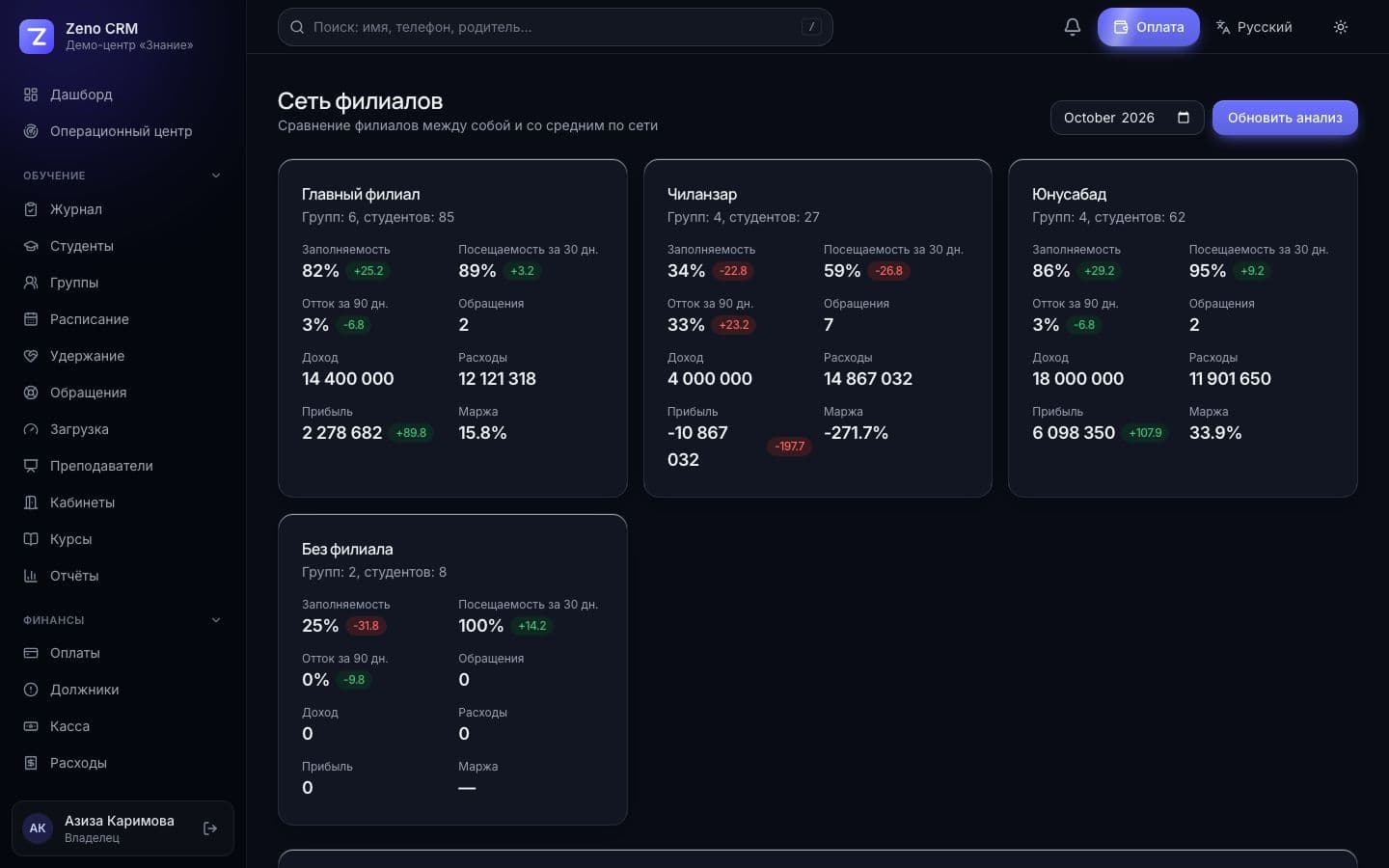Click the Zeno CRM logo icon
Screen dimensions: 1389x868
(x=37, y=37)
